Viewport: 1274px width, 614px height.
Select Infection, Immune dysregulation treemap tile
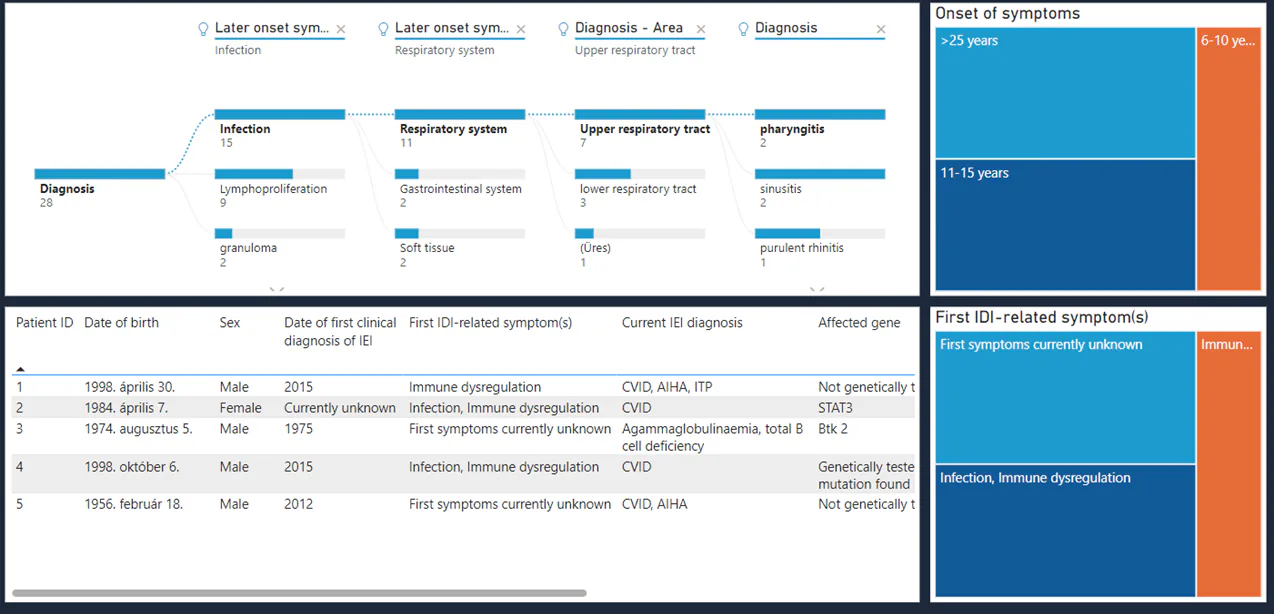point(1065,531)
